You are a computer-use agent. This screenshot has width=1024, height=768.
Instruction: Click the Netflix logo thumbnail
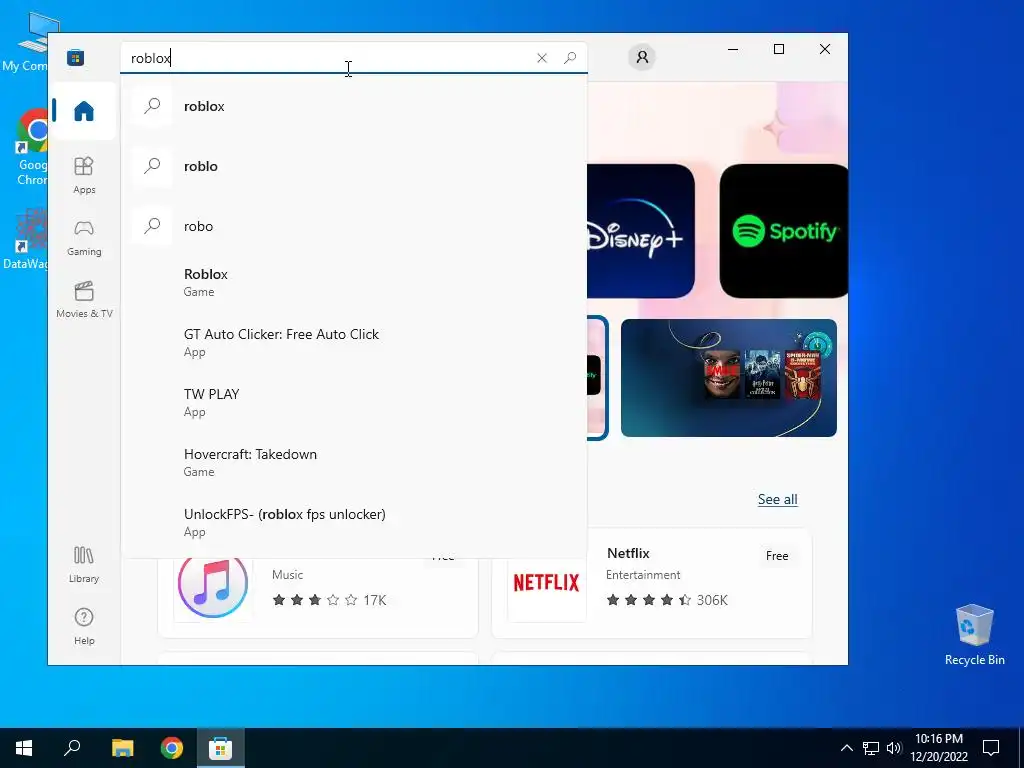click(x=547, y=583)
